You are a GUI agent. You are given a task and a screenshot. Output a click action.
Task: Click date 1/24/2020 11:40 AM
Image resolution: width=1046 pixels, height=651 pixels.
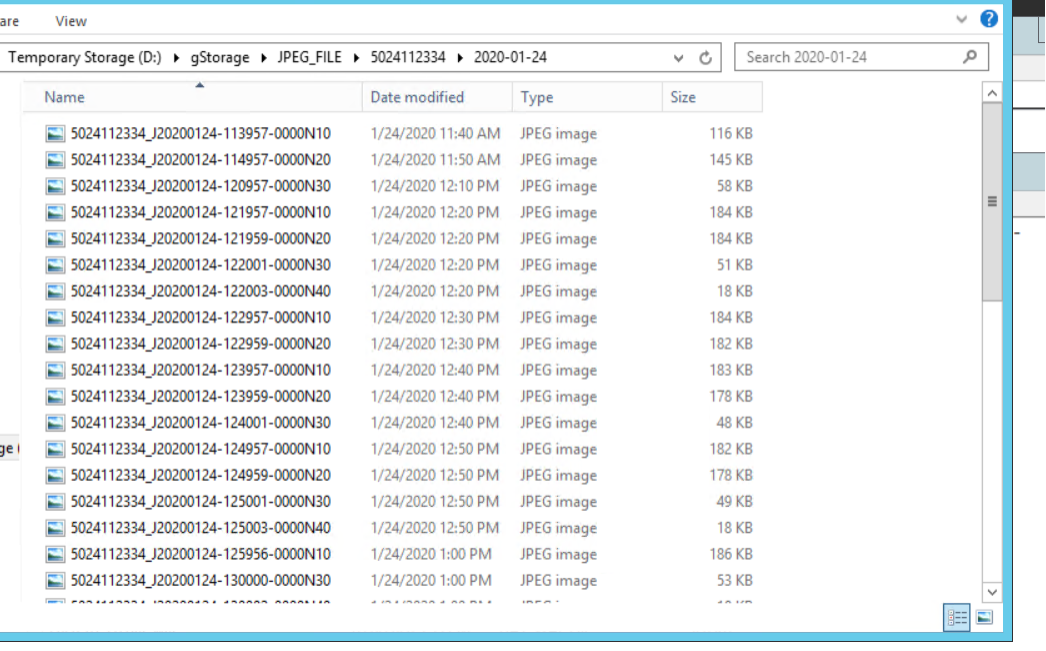(x=435, y=133)
